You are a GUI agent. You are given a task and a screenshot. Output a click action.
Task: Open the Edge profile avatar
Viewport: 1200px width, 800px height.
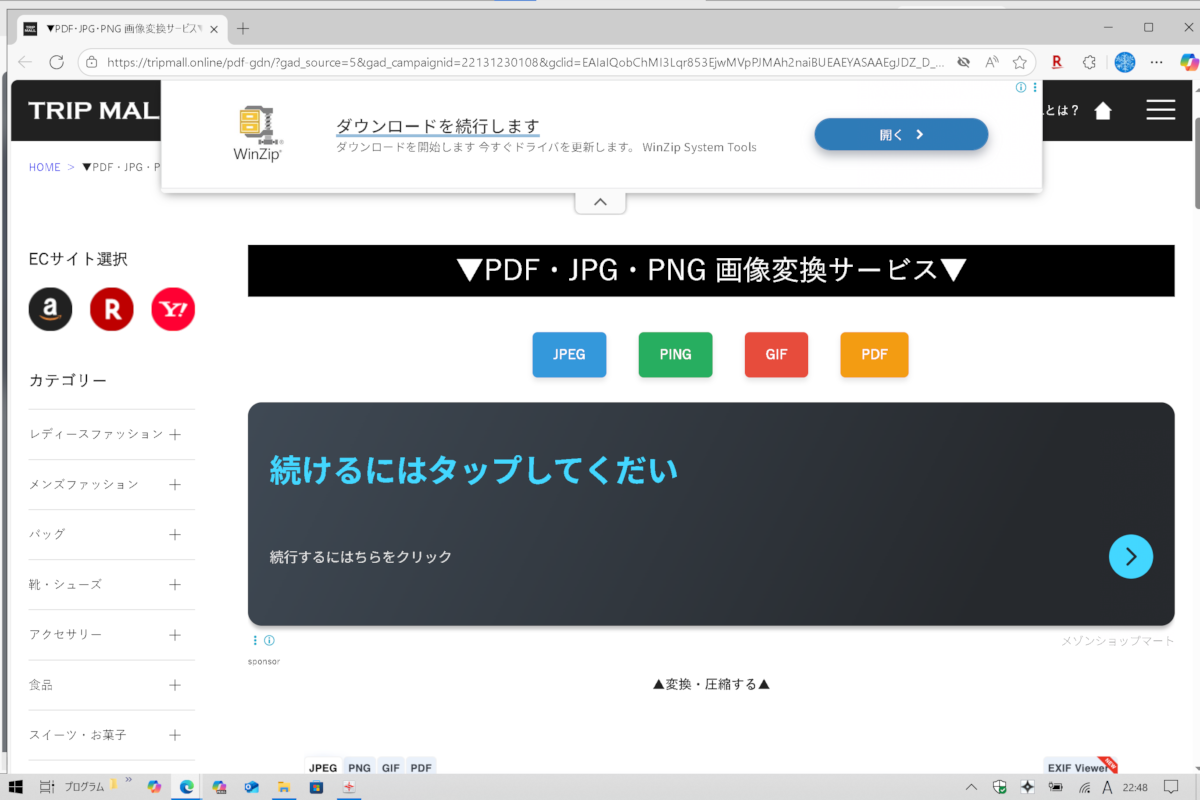tap(1125, 62)
